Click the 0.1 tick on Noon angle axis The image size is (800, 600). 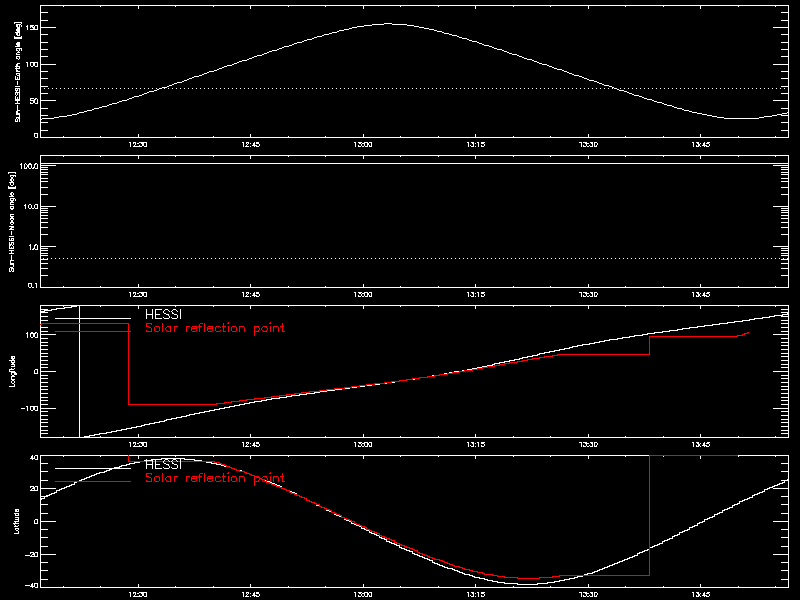(x=33, y=285)
